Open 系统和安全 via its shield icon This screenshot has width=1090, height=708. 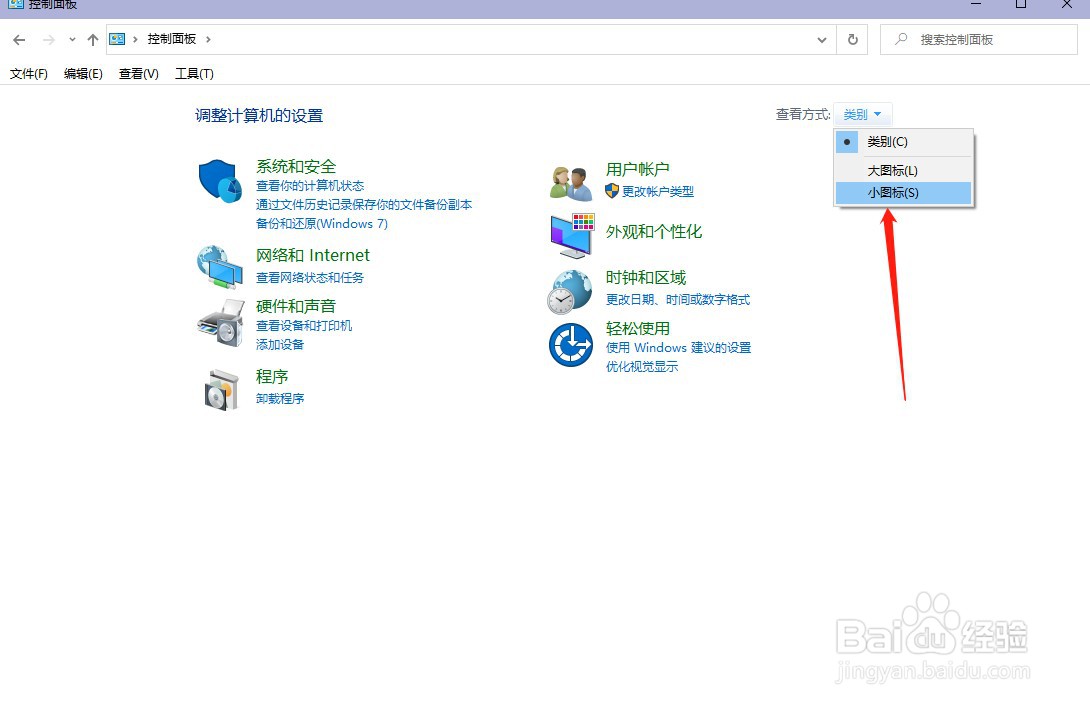[x=220, y=181]
